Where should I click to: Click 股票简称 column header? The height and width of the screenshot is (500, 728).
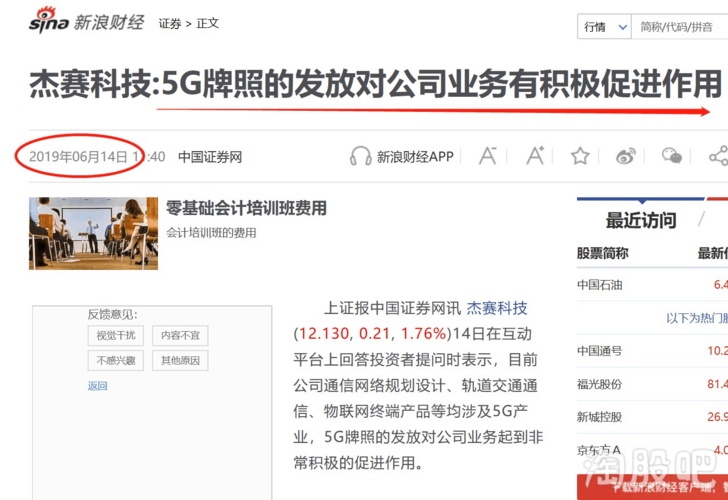point(602,253)
